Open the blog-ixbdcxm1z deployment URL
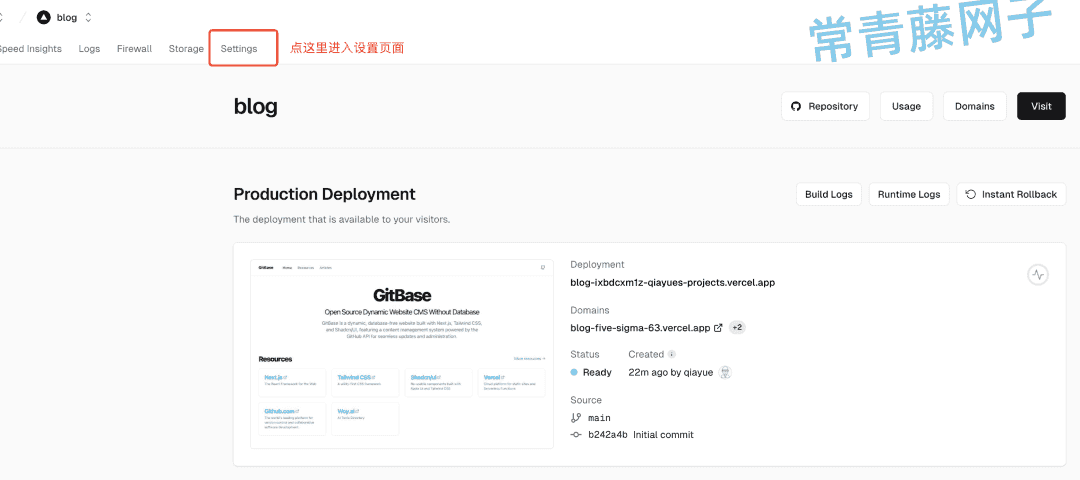Image resolution: width=1080 pixels, height=480 pixels. [x=673, y=282]
